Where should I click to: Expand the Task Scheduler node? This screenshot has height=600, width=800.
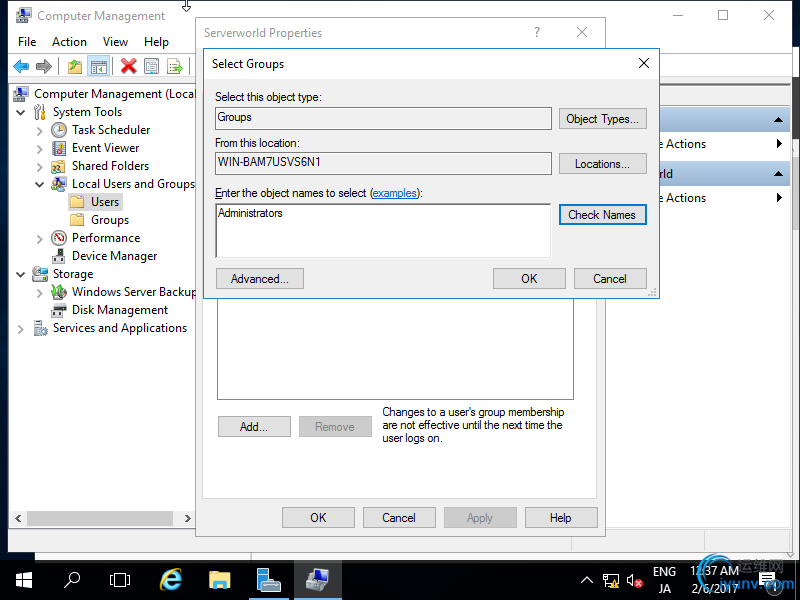coord(40,131)
